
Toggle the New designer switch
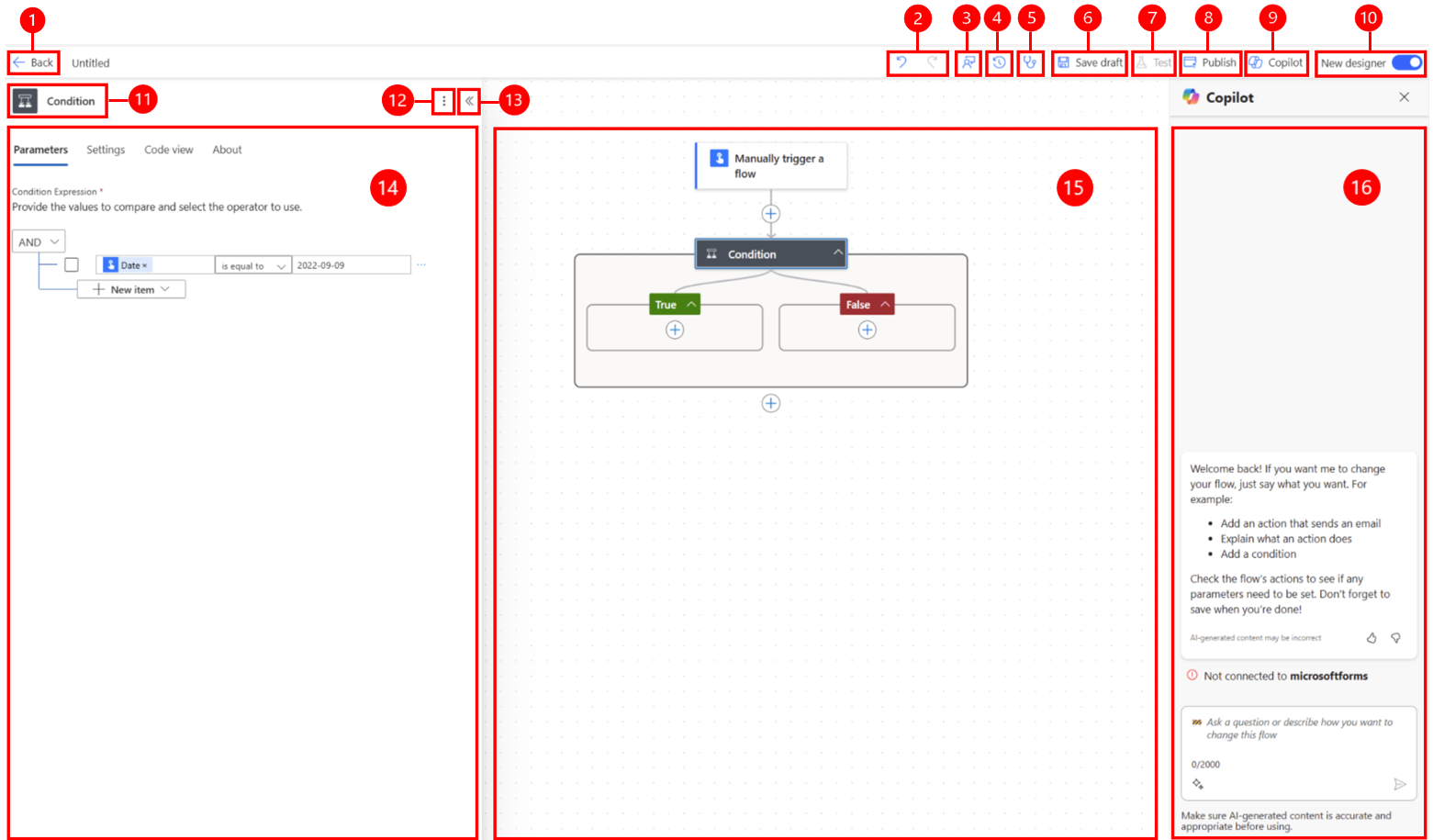1406,62
